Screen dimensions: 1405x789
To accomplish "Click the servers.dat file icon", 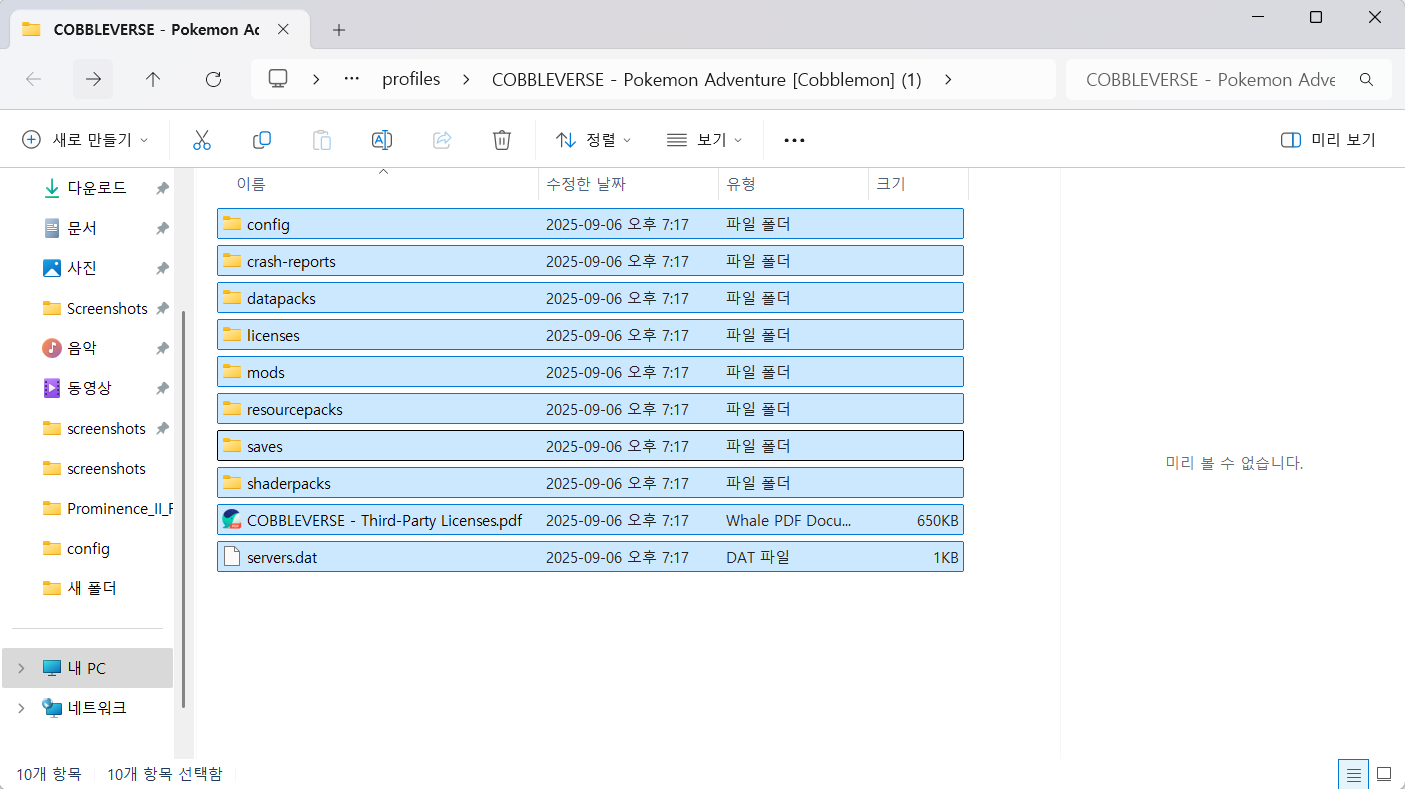I will (x=232, y=557).
